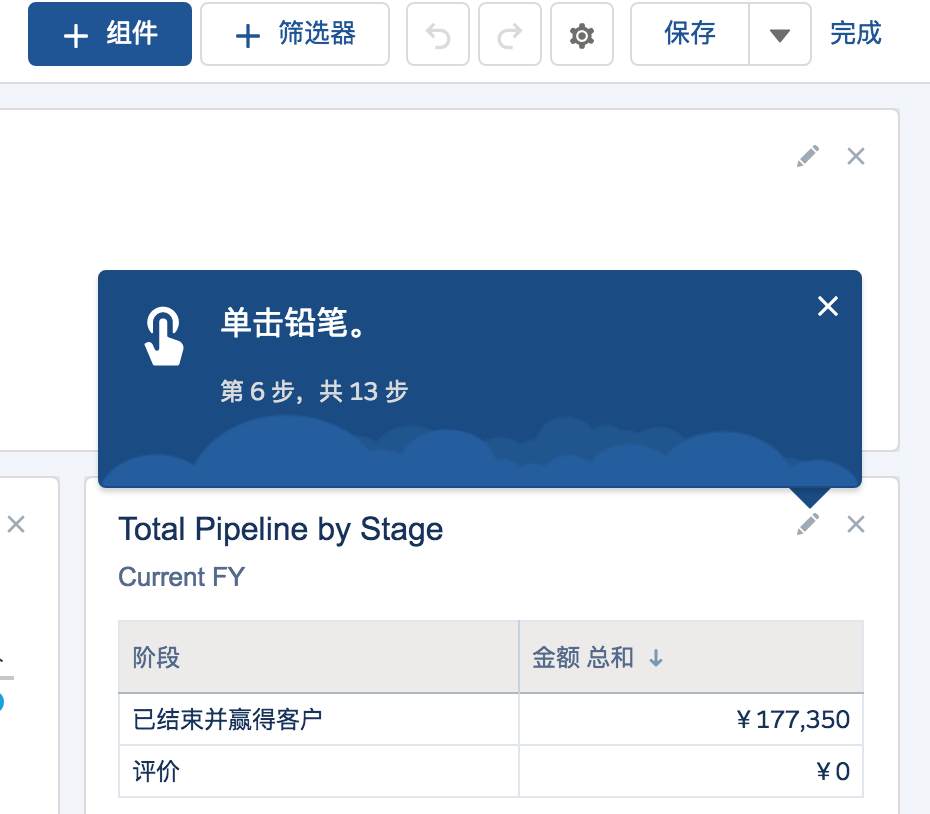Click the Total Pipeline by Stage title
The height and width of the screenshot is (814, 930).
pos(281,529)
